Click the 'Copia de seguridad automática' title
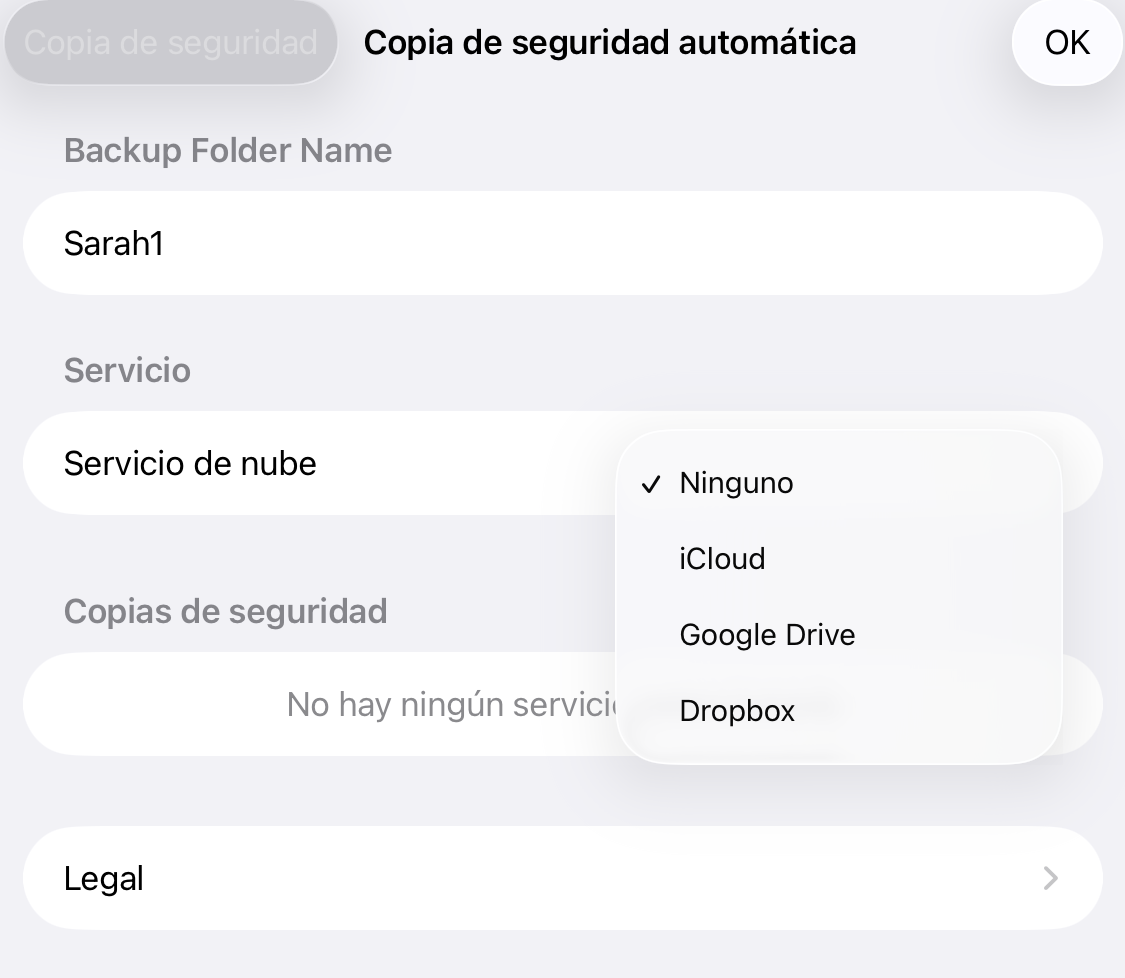1125x978 pixels. (x=609, y=43)
